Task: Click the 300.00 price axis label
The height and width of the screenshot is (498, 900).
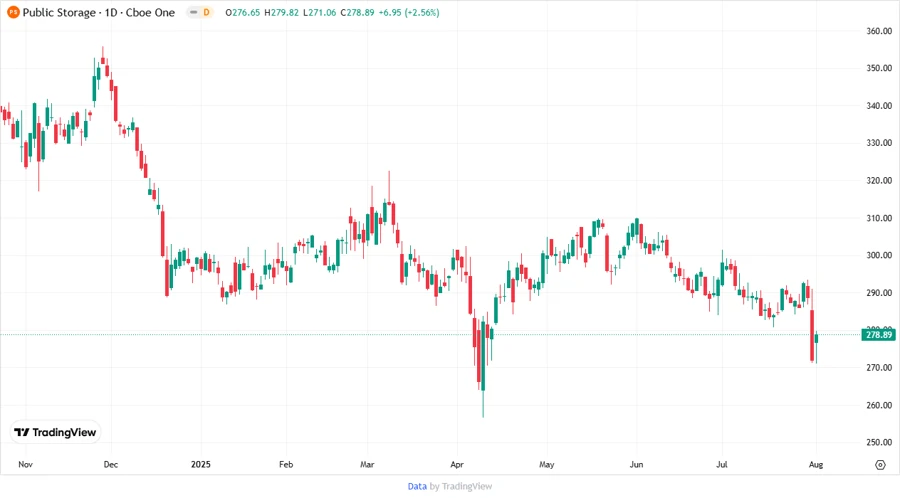Action: pyautogui.click(x=879, y=255)
